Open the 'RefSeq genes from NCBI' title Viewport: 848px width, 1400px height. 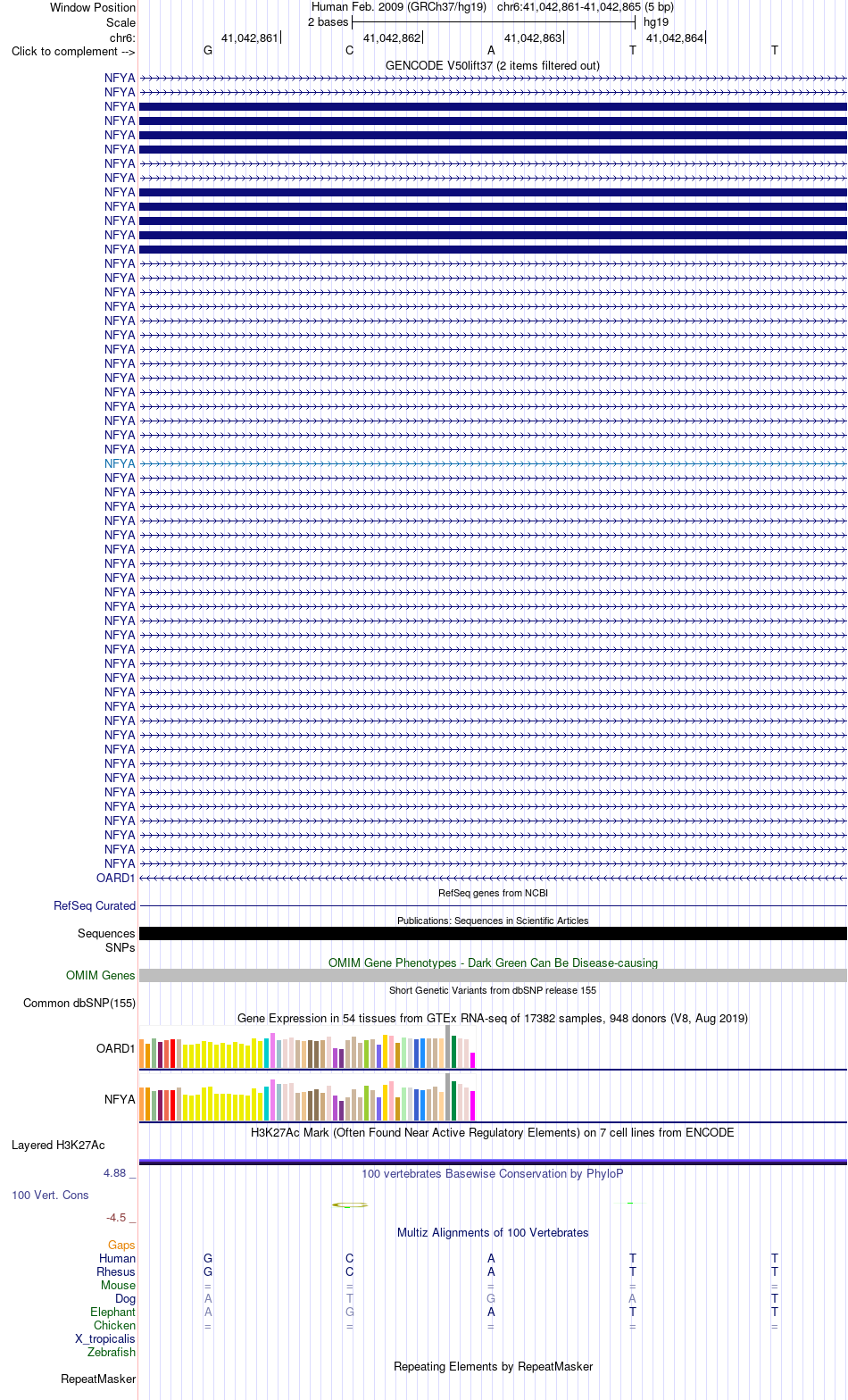493,893
